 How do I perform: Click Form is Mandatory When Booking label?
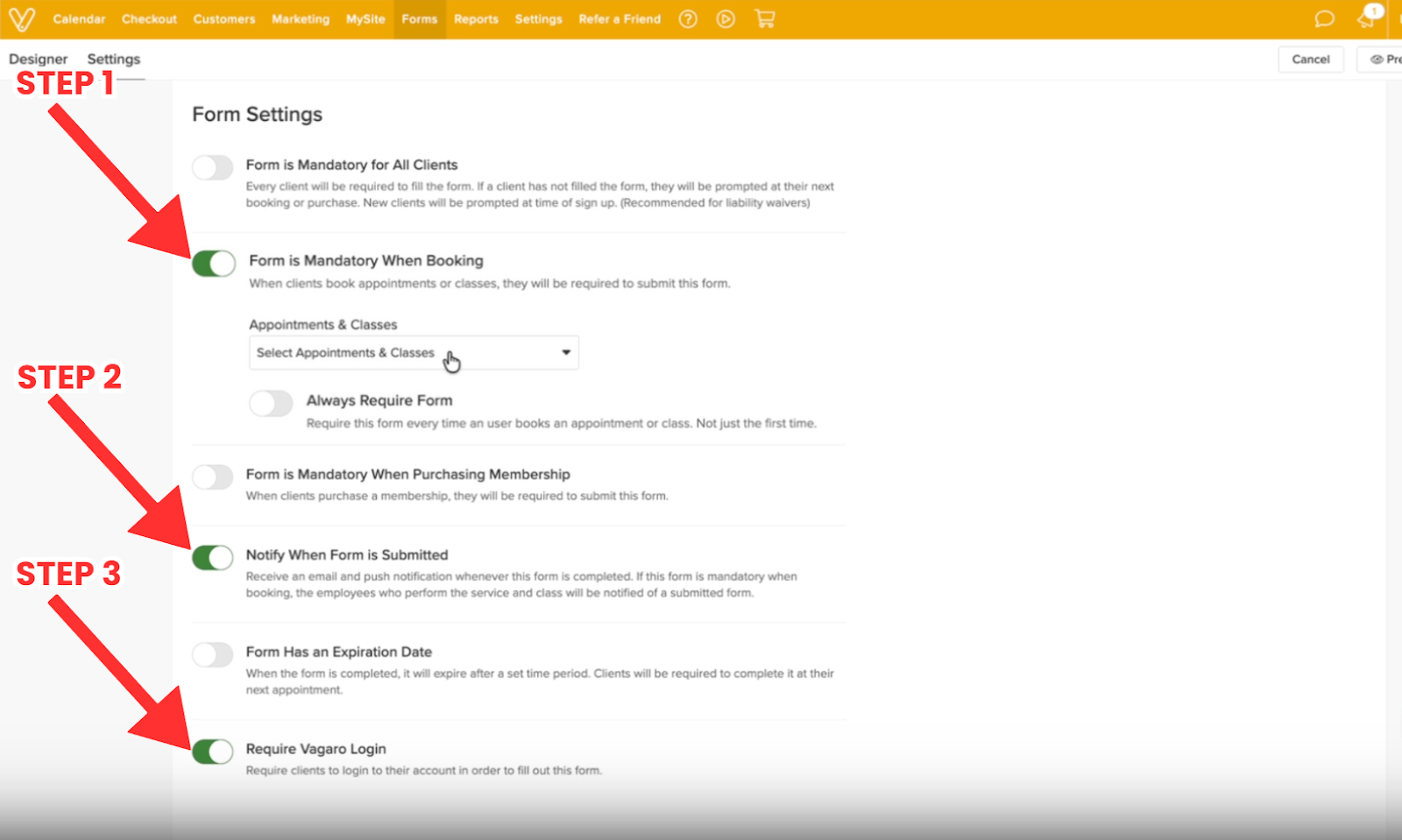coord(366,260)
